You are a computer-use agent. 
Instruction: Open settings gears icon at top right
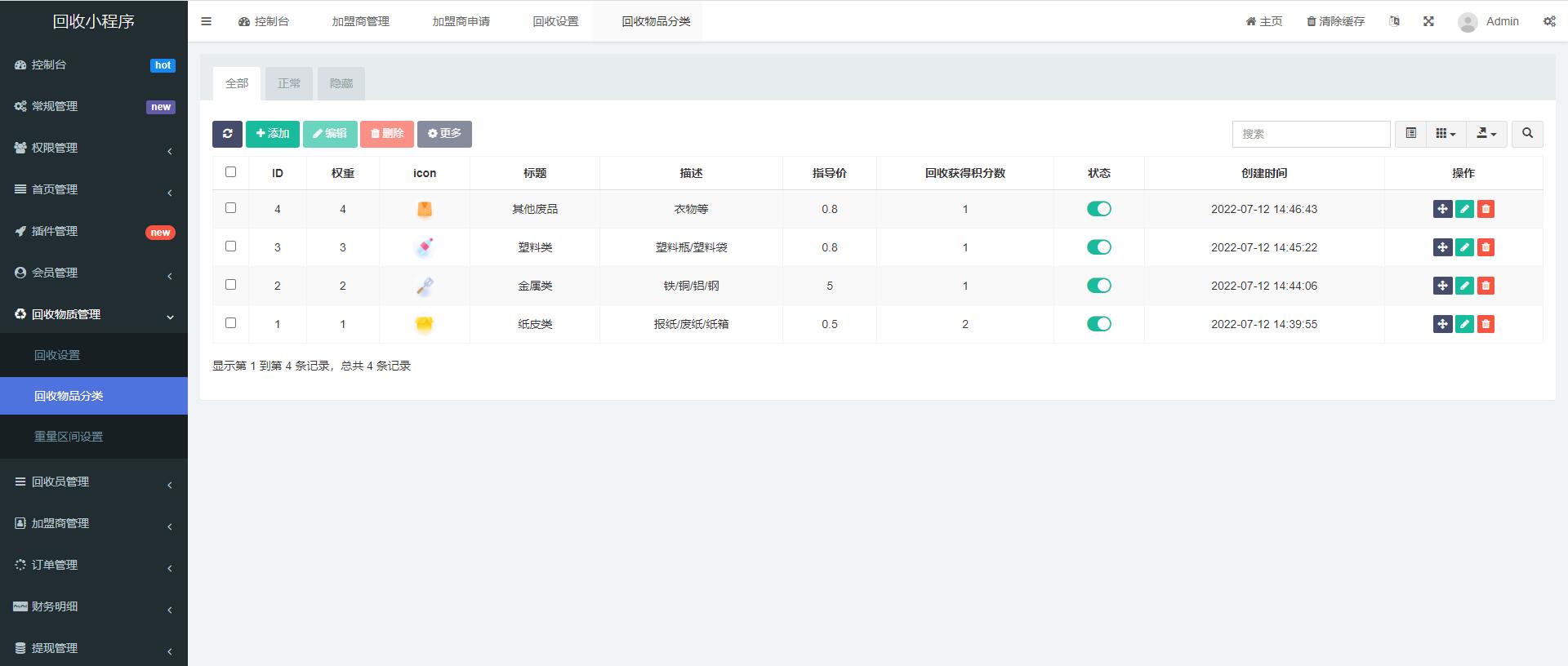click(1549, 21)
